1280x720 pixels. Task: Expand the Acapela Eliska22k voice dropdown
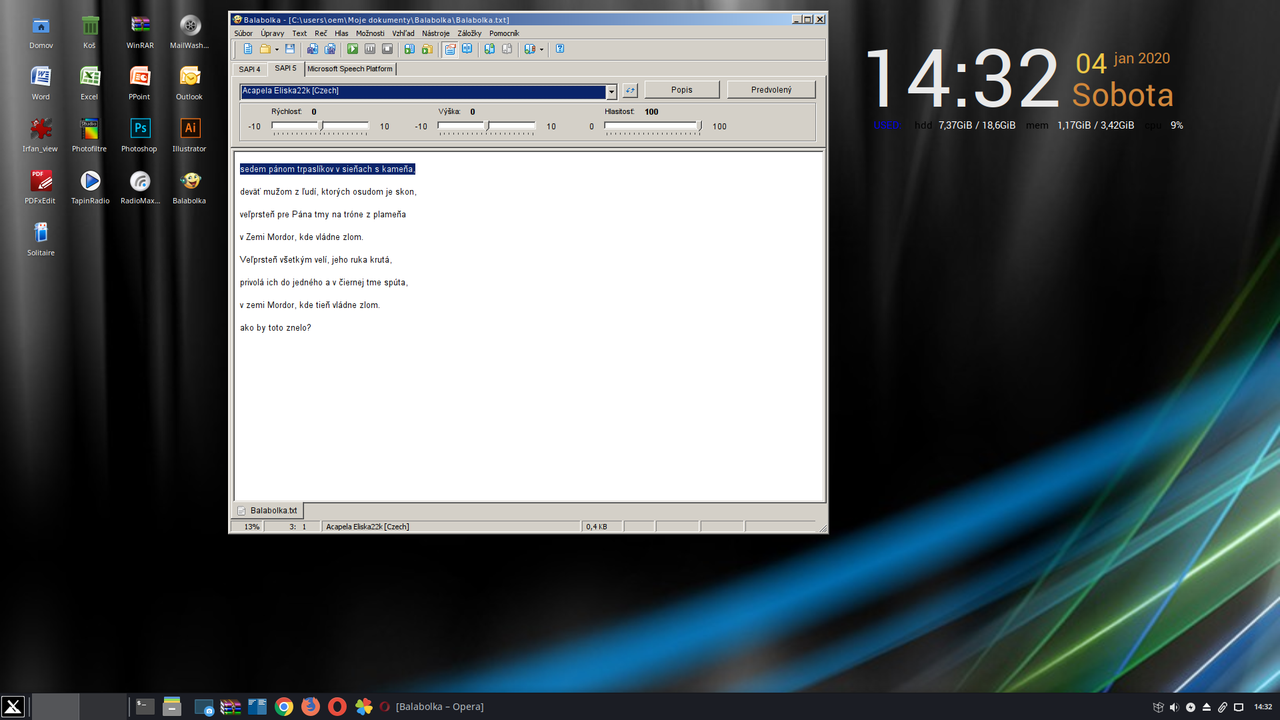coord(612,92)
